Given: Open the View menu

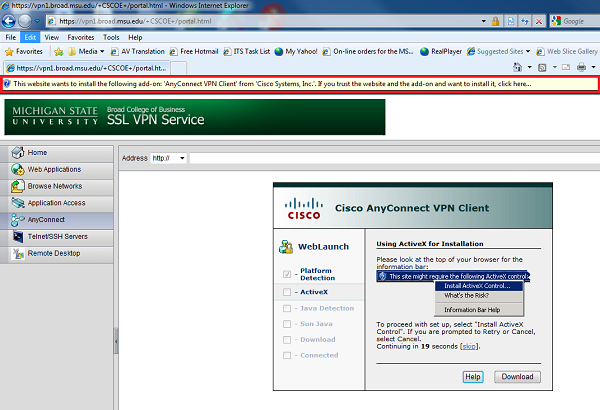Looking at the screenshot, I should click(x=52, y=37).
